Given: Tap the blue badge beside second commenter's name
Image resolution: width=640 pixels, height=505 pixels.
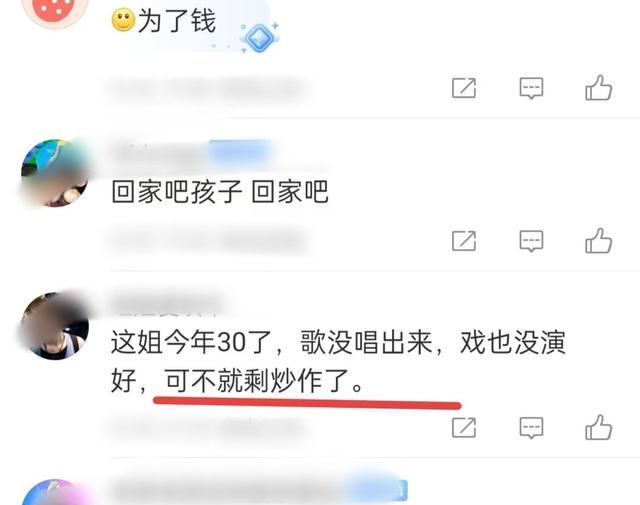Looking at the screenshot, I should pyautogui.click(x=240, y=151).
